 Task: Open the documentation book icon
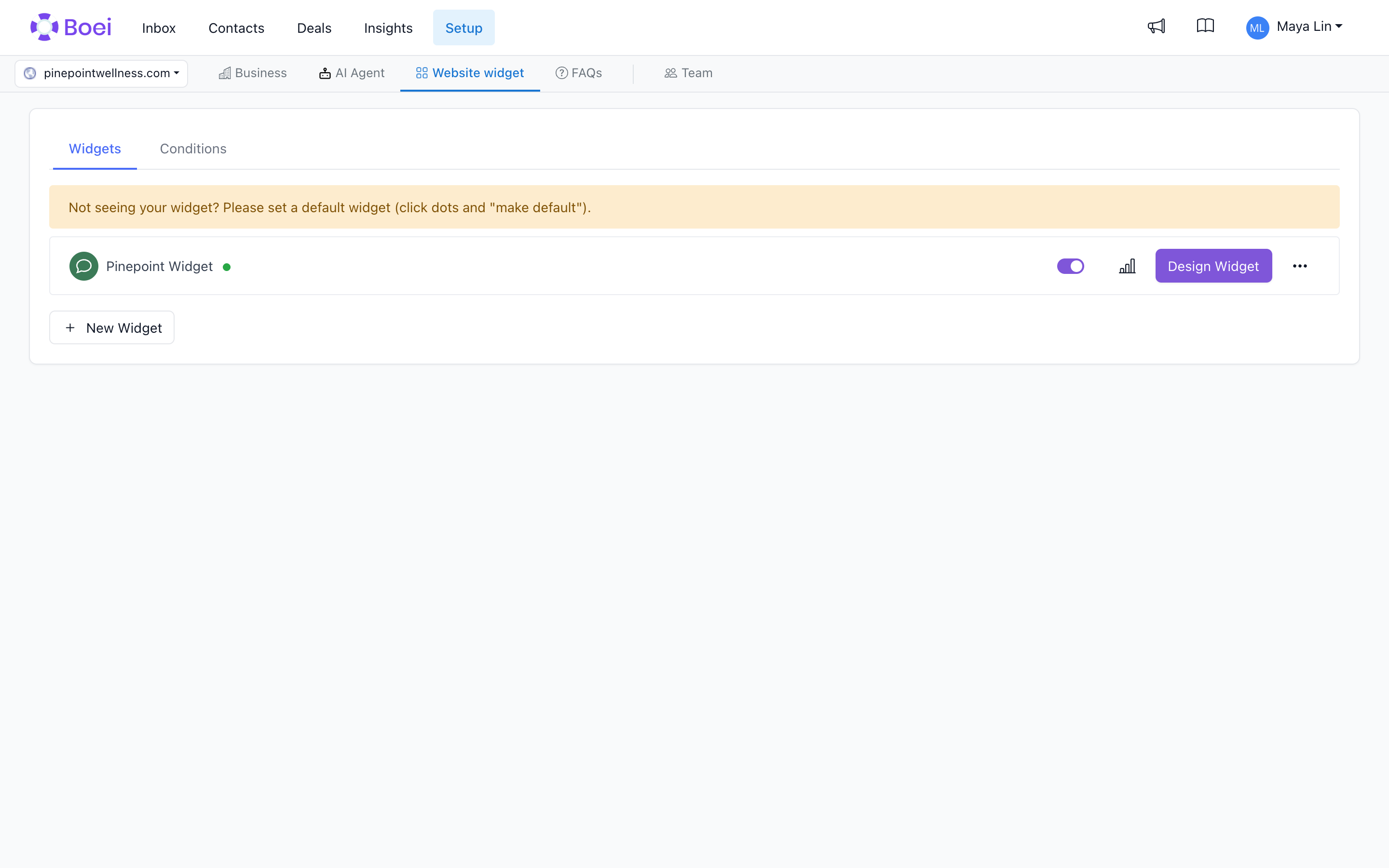[x=1205, y=26]
